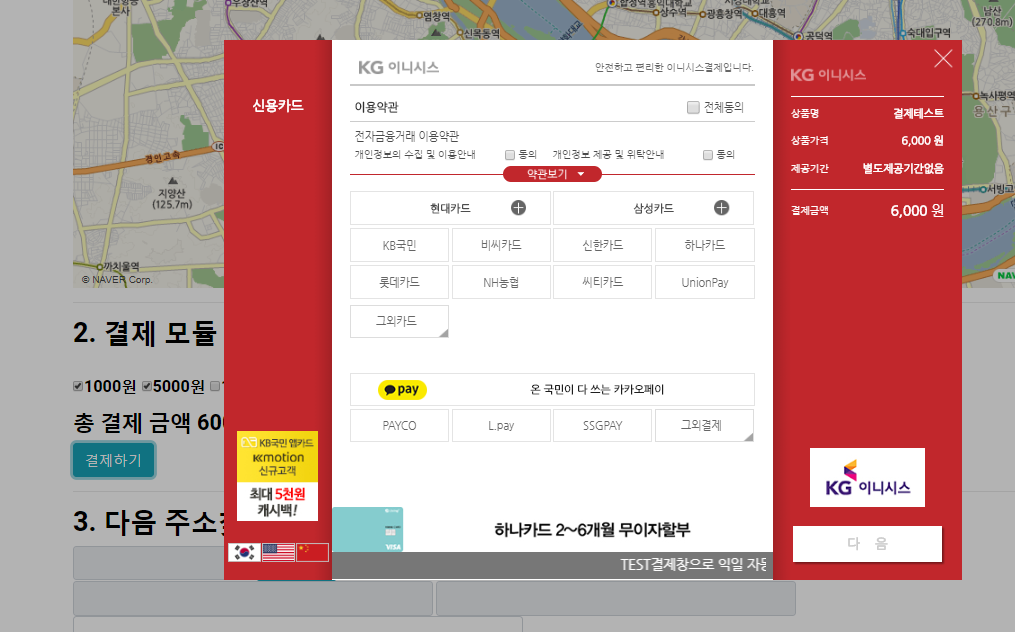Image resolution: width=1015 pixels, height=632 pixels.
Task: Click the 전자금융거래 이용약관 text
Action: tap(407, 136)
